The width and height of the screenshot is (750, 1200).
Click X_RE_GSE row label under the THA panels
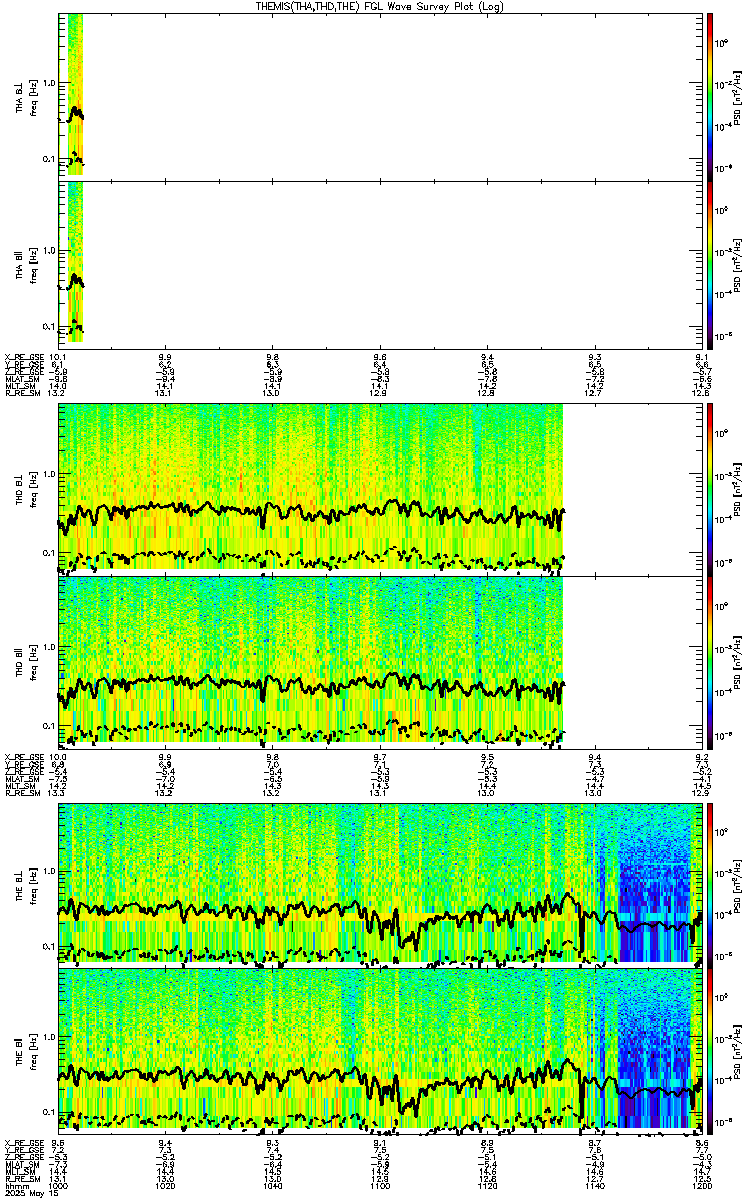(x=26, y=357)
